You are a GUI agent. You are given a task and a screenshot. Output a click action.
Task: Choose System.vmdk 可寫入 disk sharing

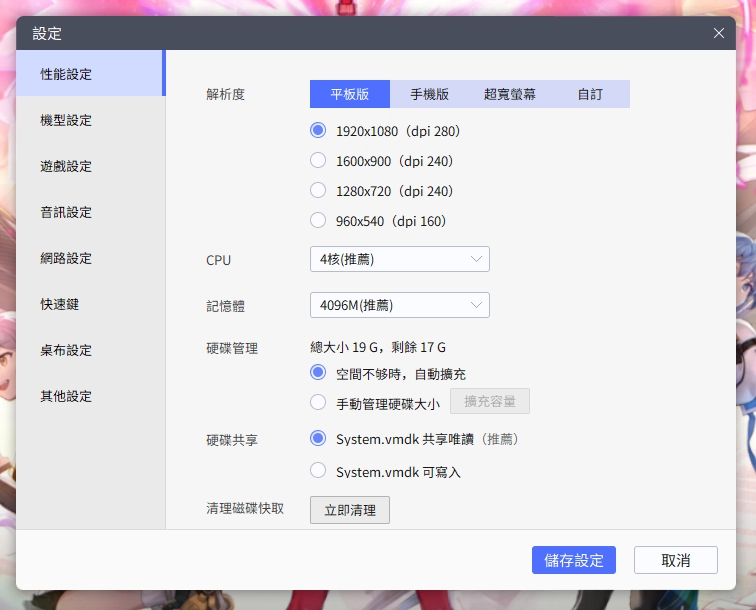tap(319, 471)
